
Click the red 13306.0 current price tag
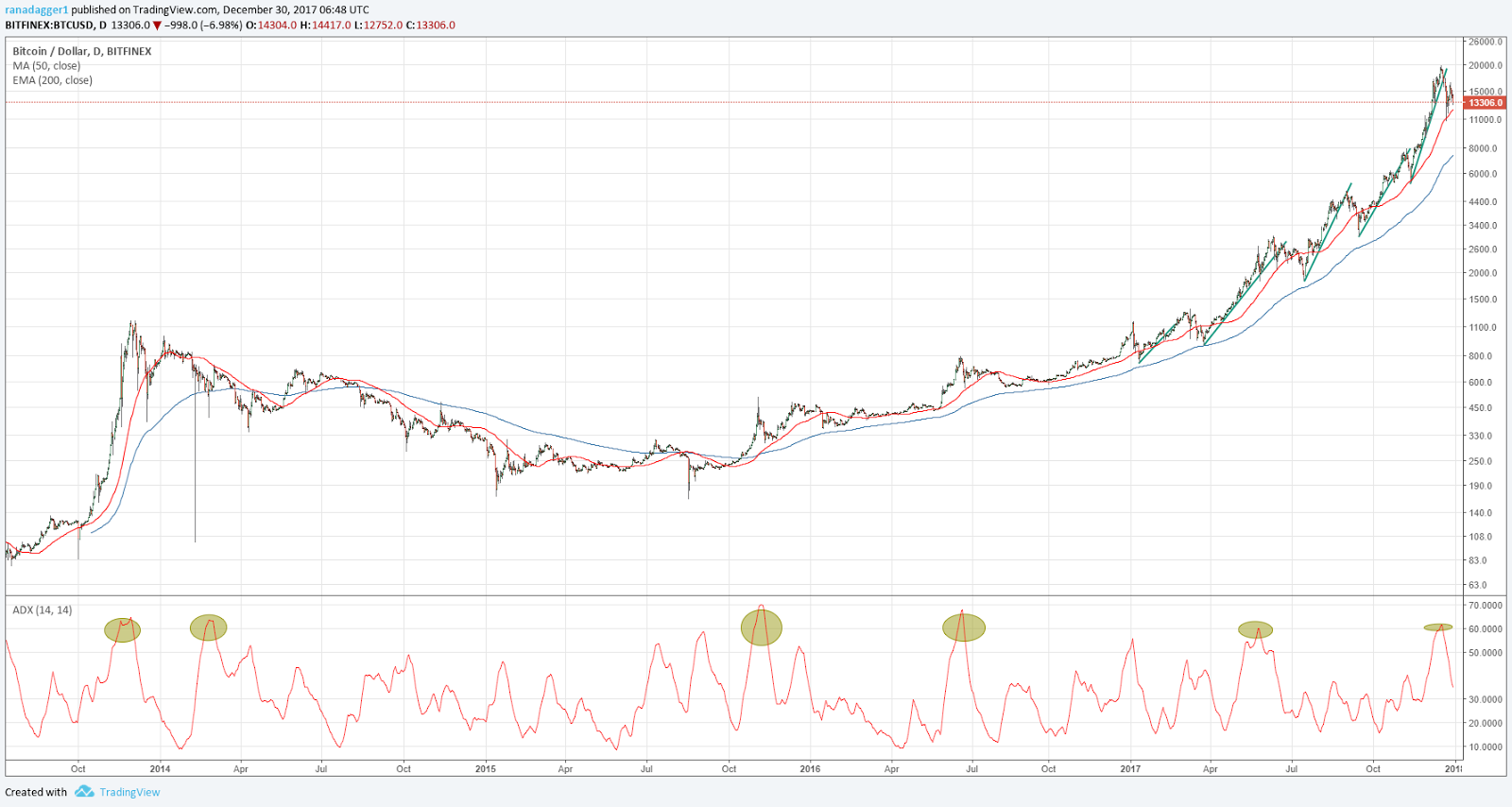click(x=1485, y=102)
